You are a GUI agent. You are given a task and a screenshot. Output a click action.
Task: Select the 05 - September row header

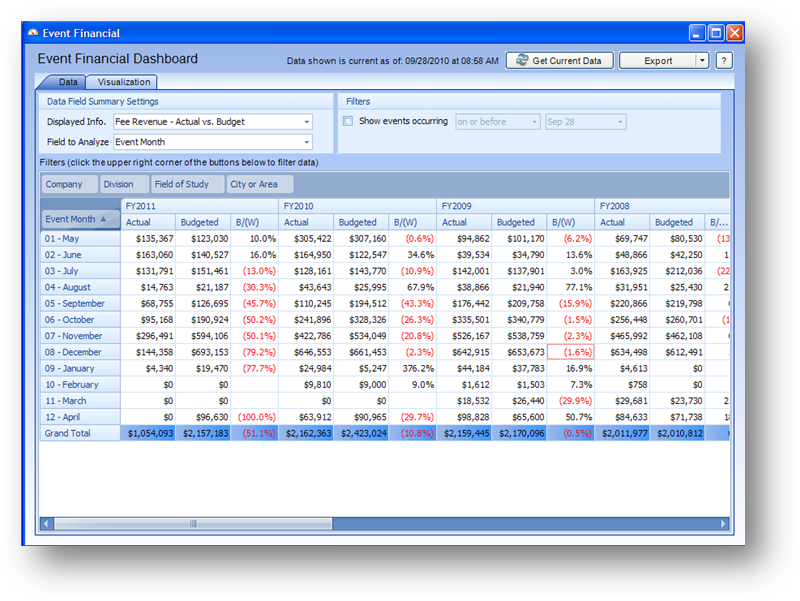(80, 304)
